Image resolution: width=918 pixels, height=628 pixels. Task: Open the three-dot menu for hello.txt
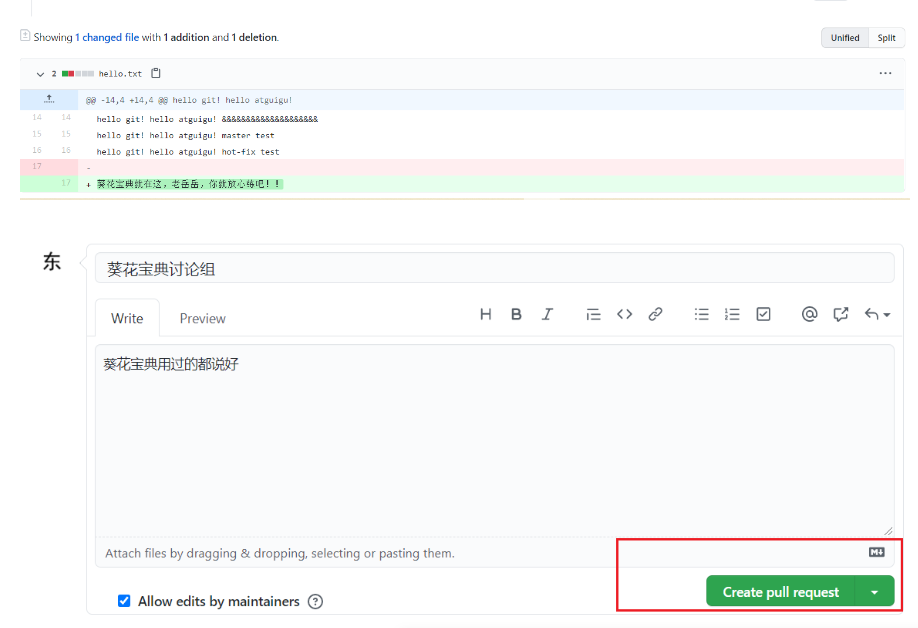coord(885,73)
